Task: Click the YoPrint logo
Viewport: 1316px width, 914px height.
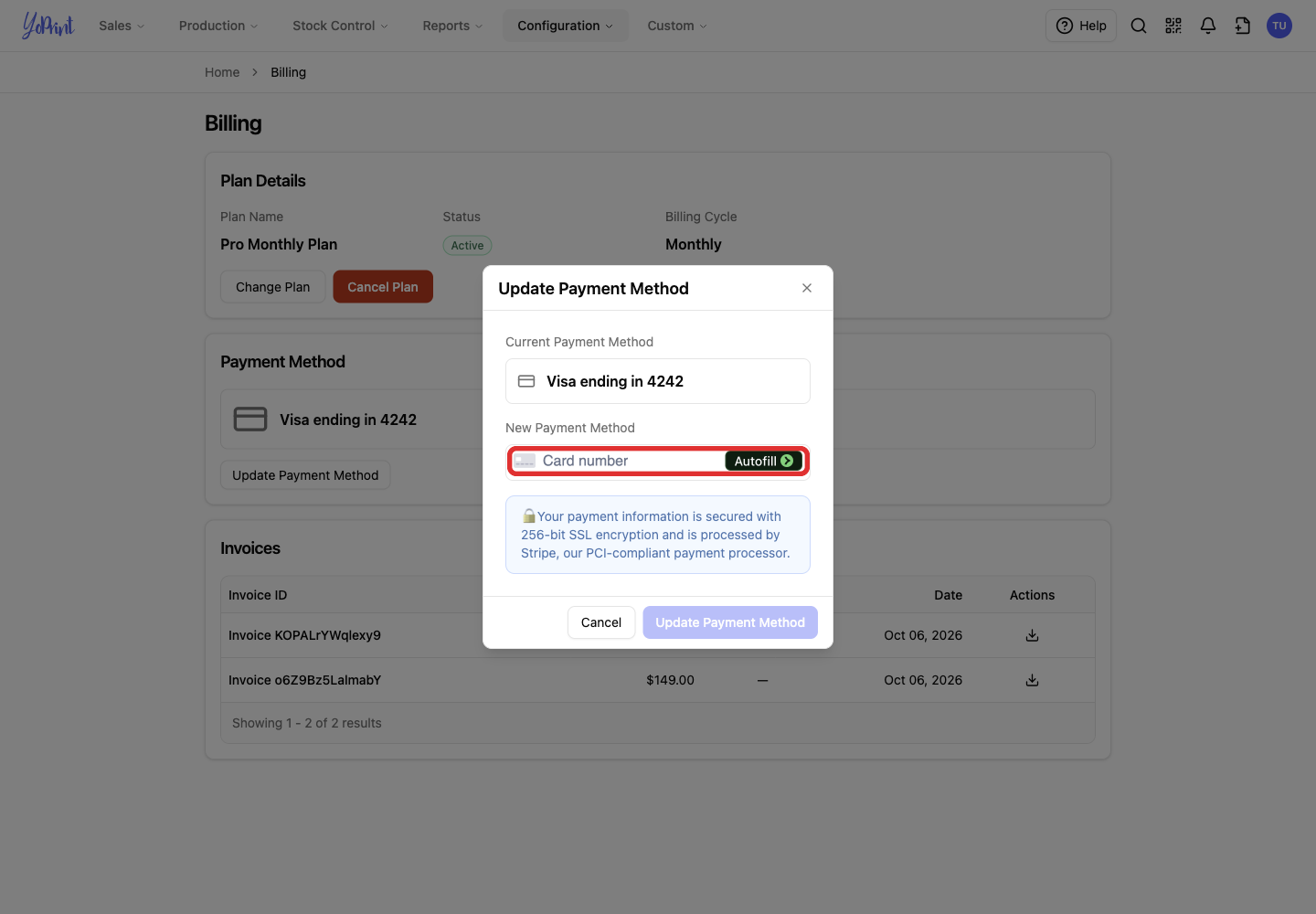Action: [x=48, y=26]
